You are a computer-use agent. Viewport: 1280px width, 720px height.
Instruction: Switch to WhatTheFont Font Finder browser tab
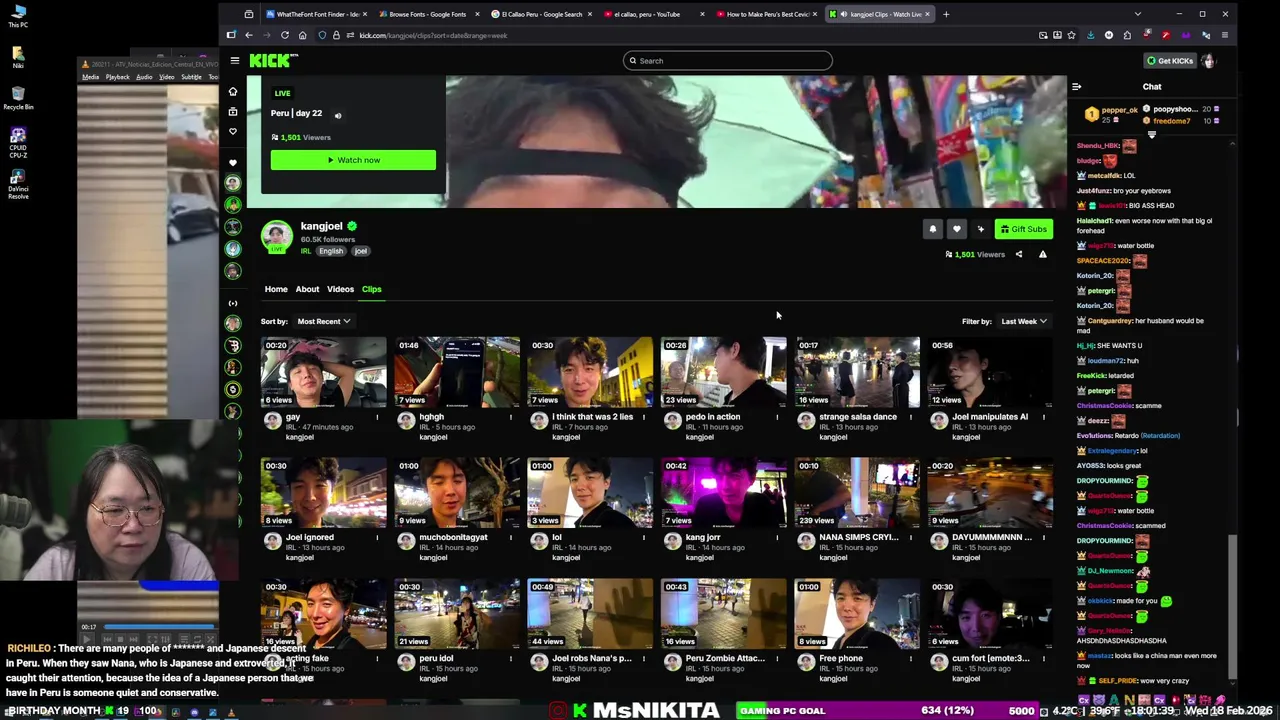tap(314, 14)
